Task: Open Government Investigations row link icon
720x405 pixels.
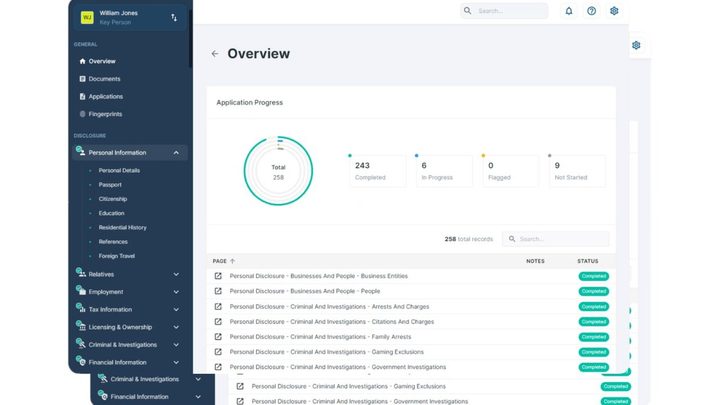Action: 218,367
